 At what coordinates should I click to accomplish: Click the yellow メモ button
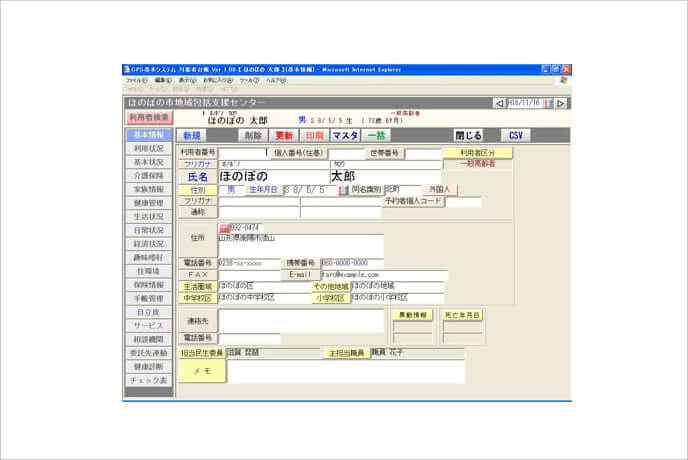click(202, 371)
